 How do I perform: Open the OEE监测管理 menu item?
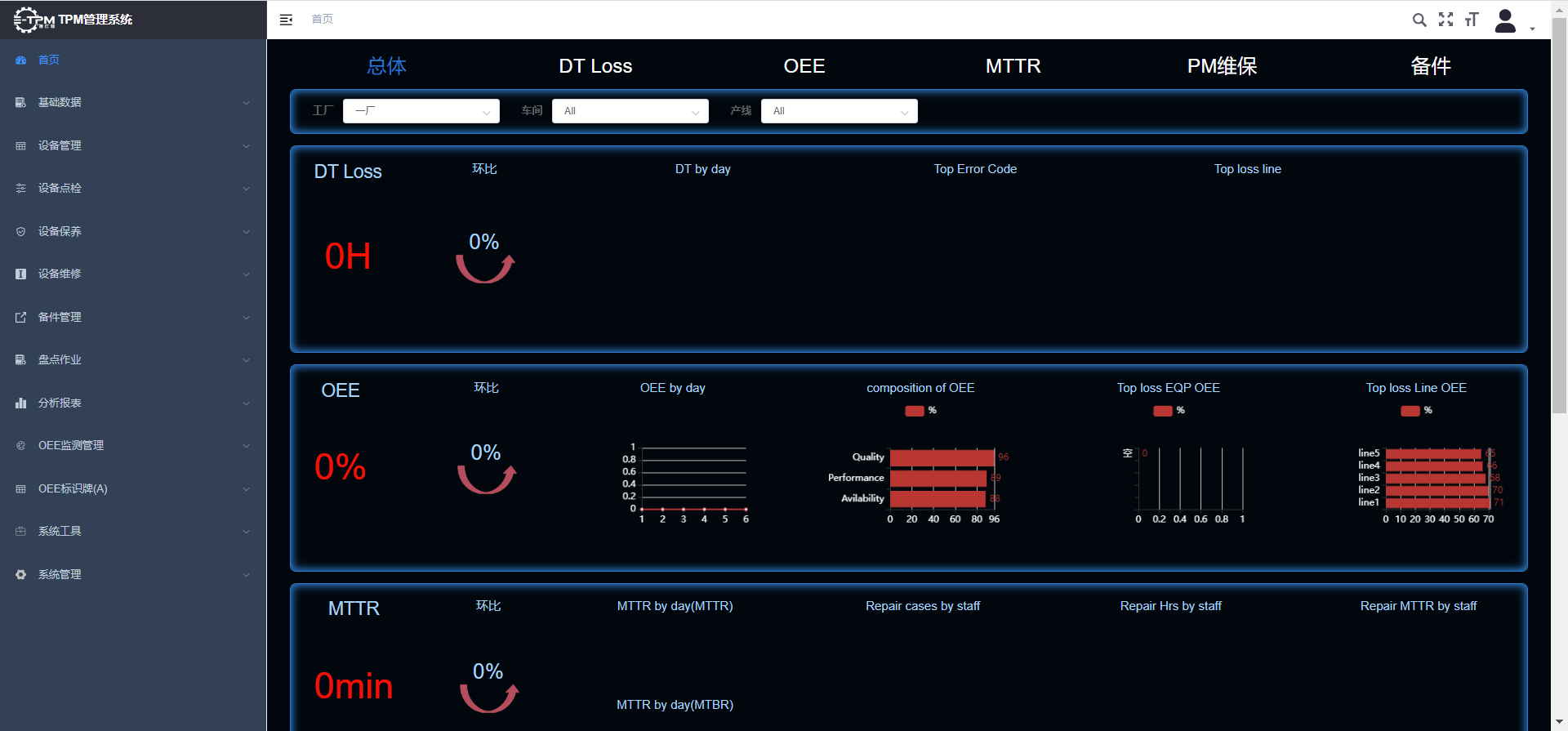coord(133,445)
